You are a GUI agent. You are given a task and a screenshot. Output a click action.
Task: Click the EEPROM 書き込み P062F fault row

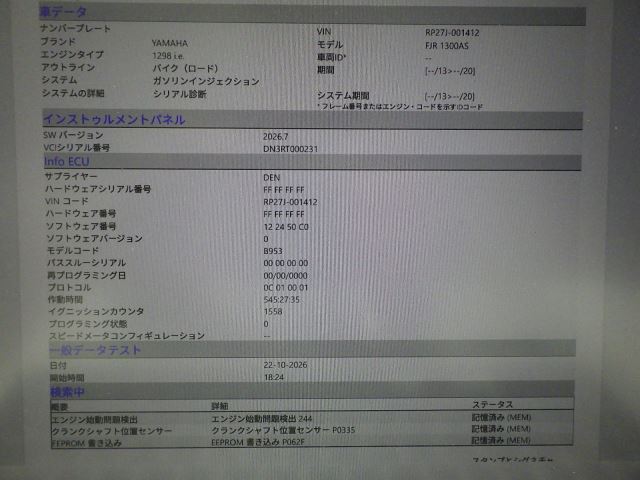tap(312, 442)
